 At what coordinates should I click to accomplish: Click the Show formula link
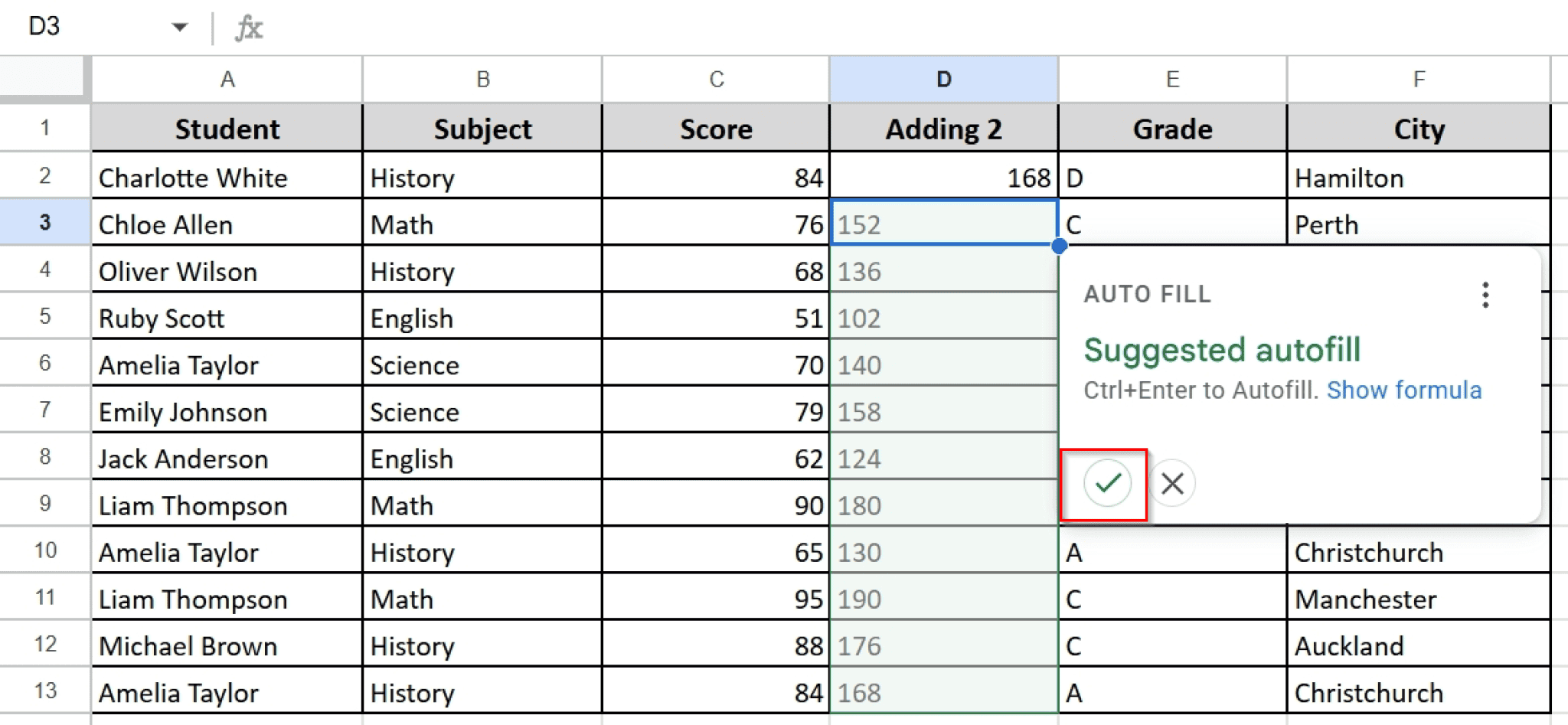tap(1405, 390)
